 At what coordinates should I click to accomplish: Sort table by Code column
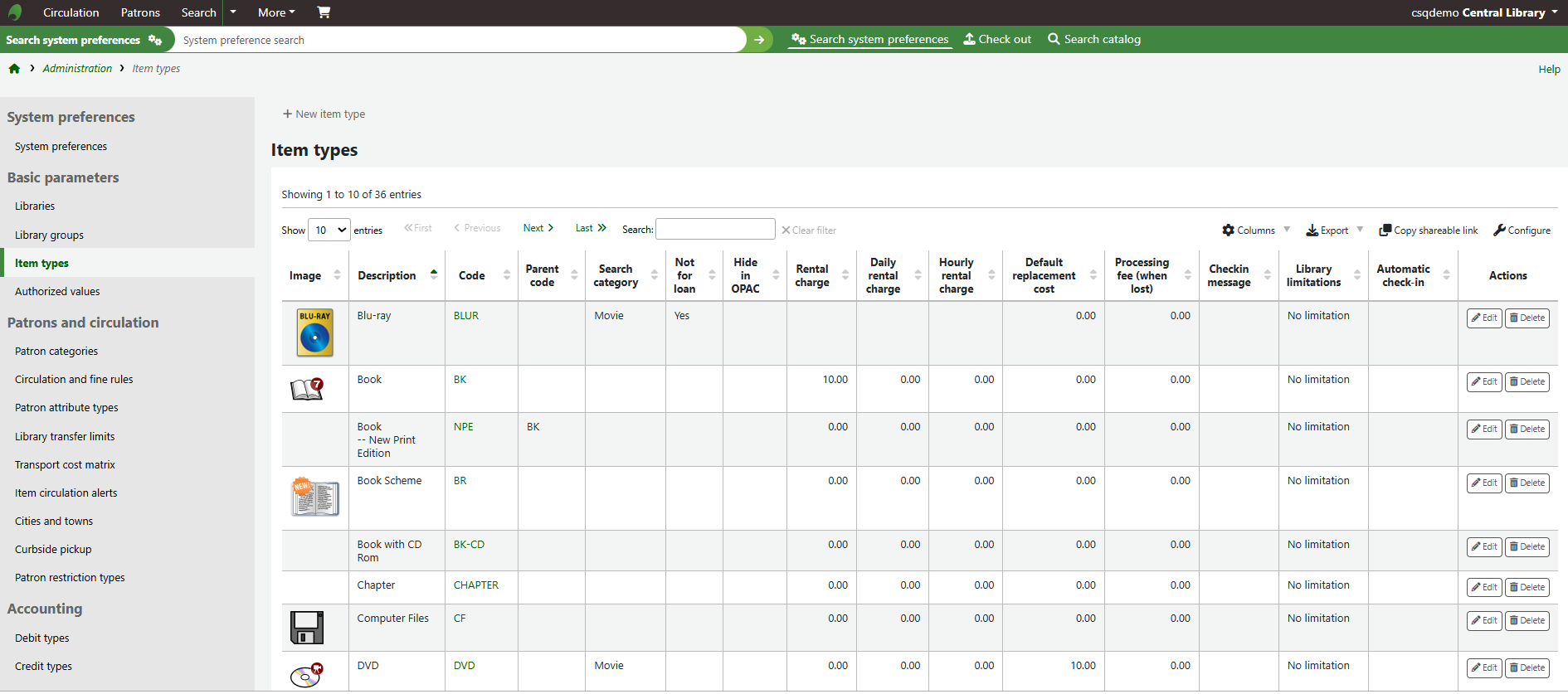coord(472,275)
